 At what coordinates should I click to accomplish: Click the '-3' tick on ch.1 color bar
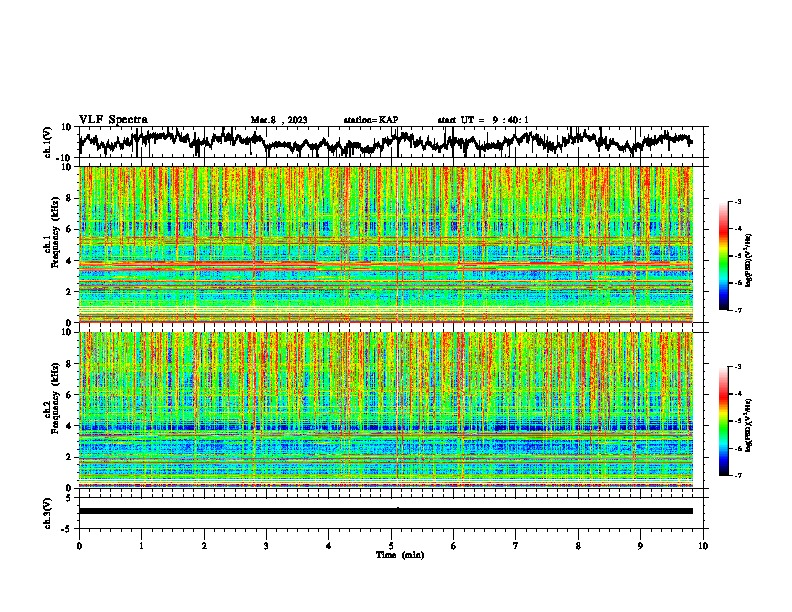738,202
